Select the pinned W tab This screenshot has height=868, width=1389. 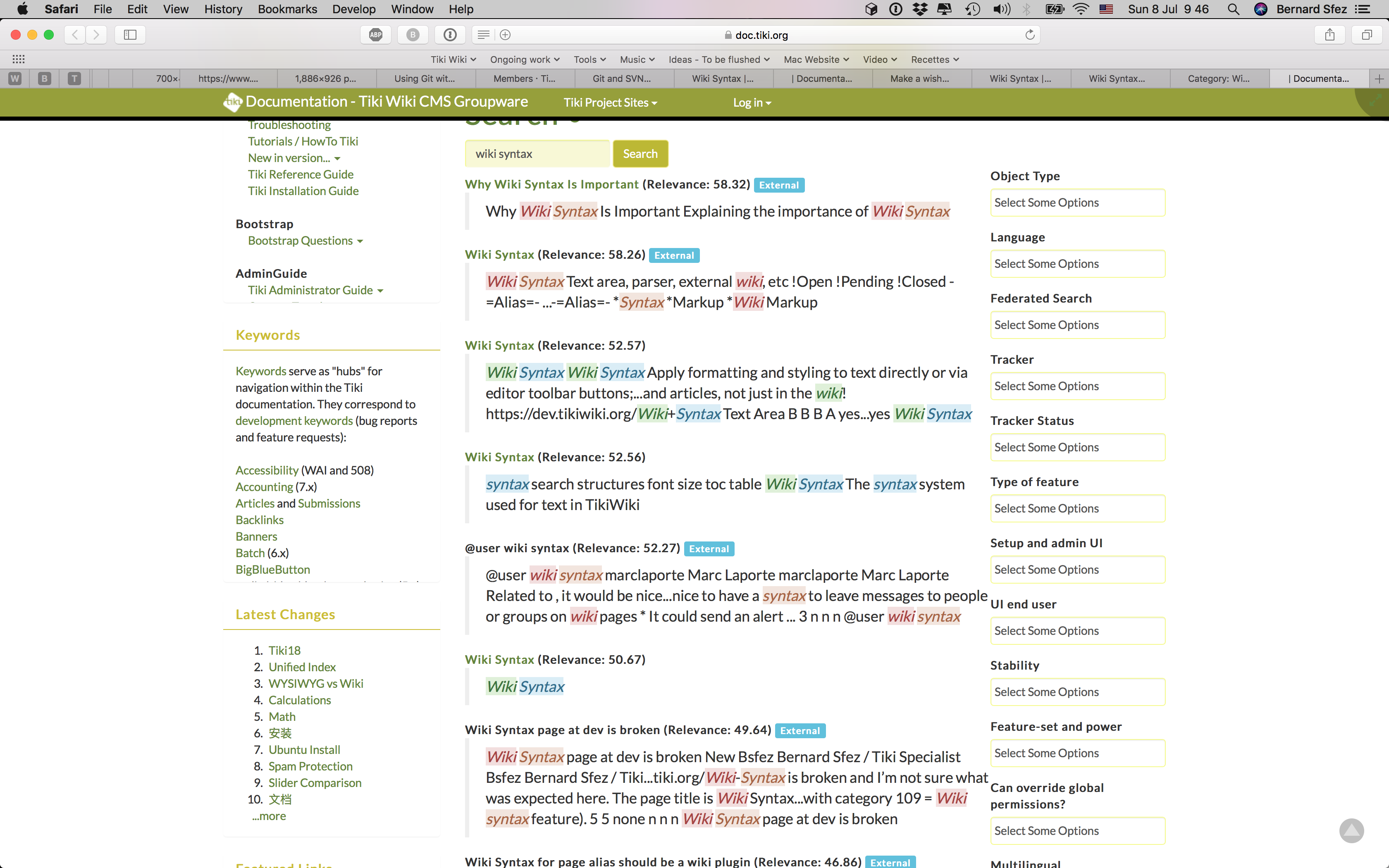click(15, 79)
